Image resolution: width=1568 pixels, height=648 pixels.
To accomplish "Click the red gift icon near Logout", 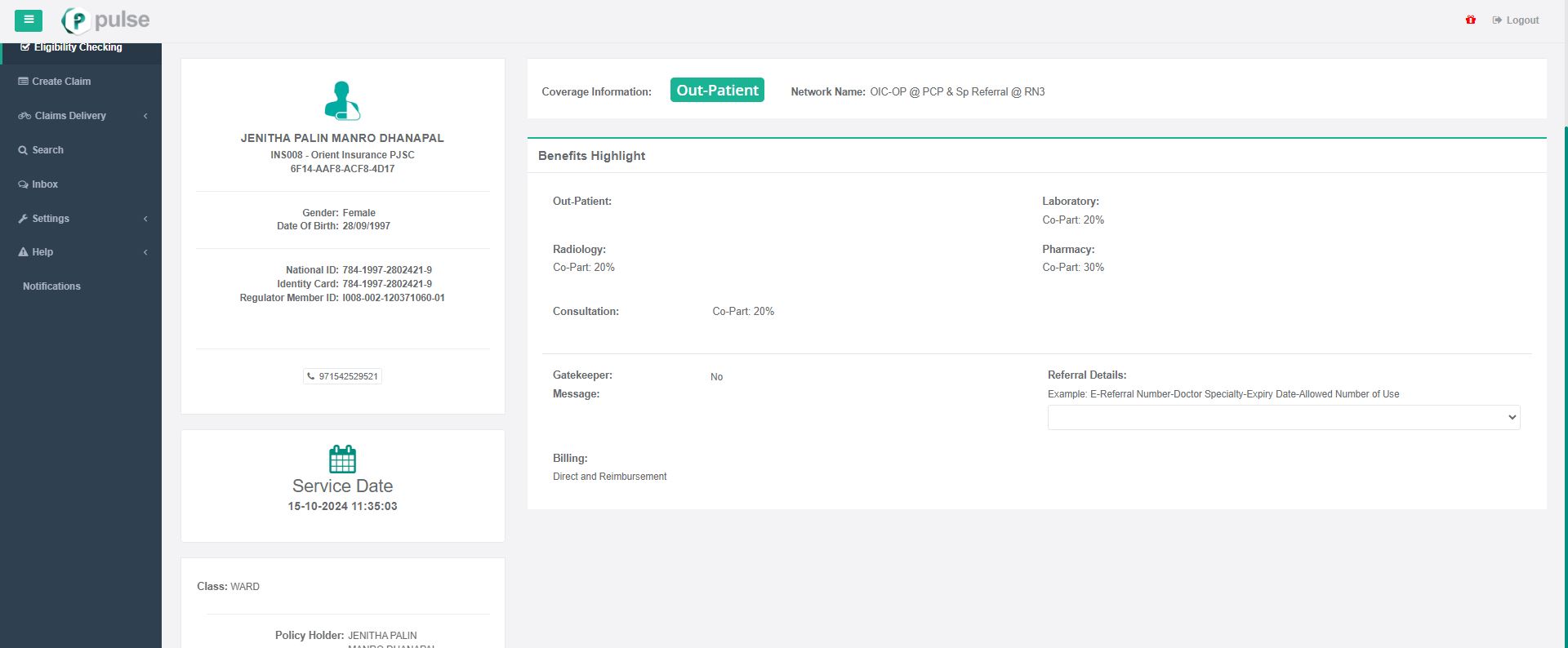I will (x=1470, y=20).
